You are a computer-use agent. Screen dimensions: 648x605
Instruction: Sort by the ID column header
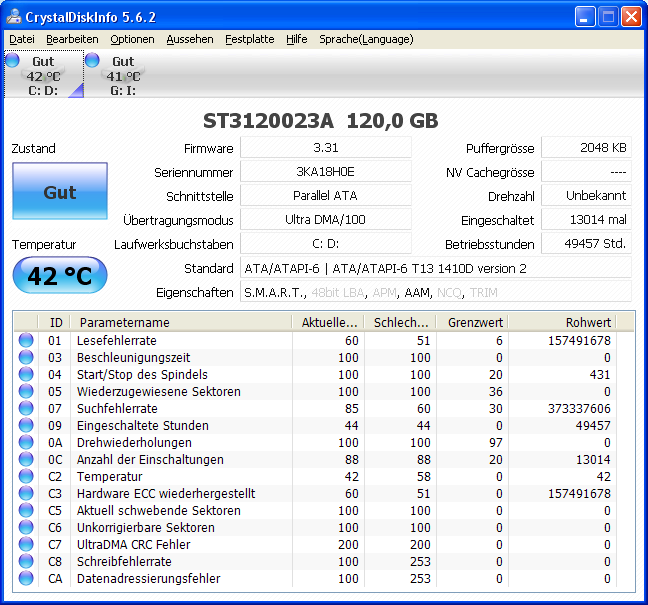[x=54, y=322]
